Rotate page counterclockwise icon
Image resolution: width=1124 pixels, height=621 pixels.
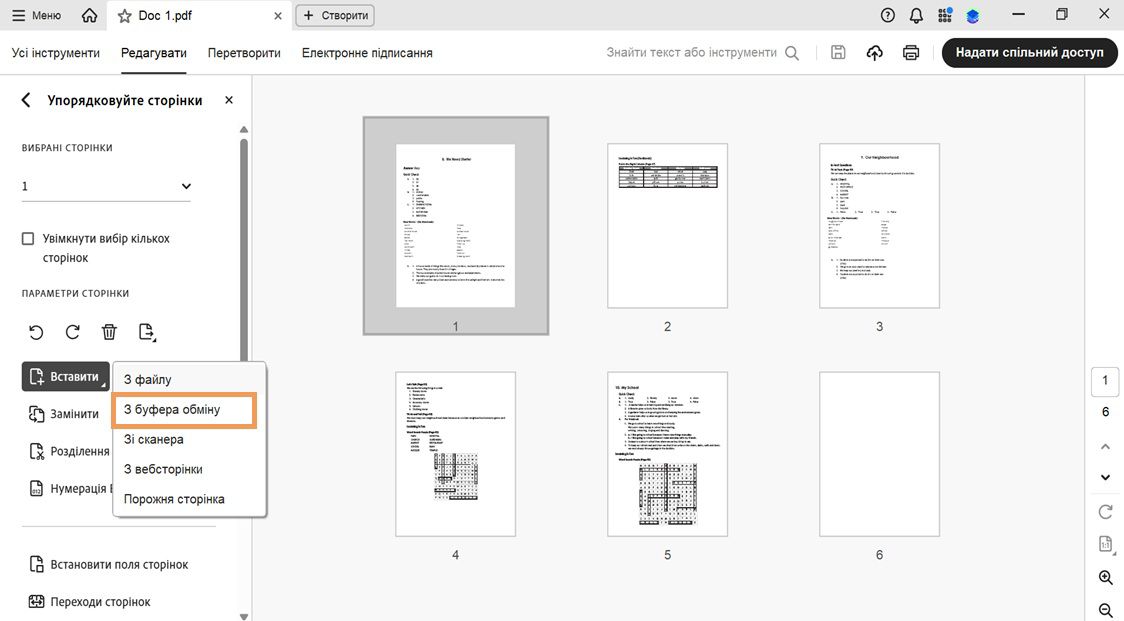coord(36,332)
